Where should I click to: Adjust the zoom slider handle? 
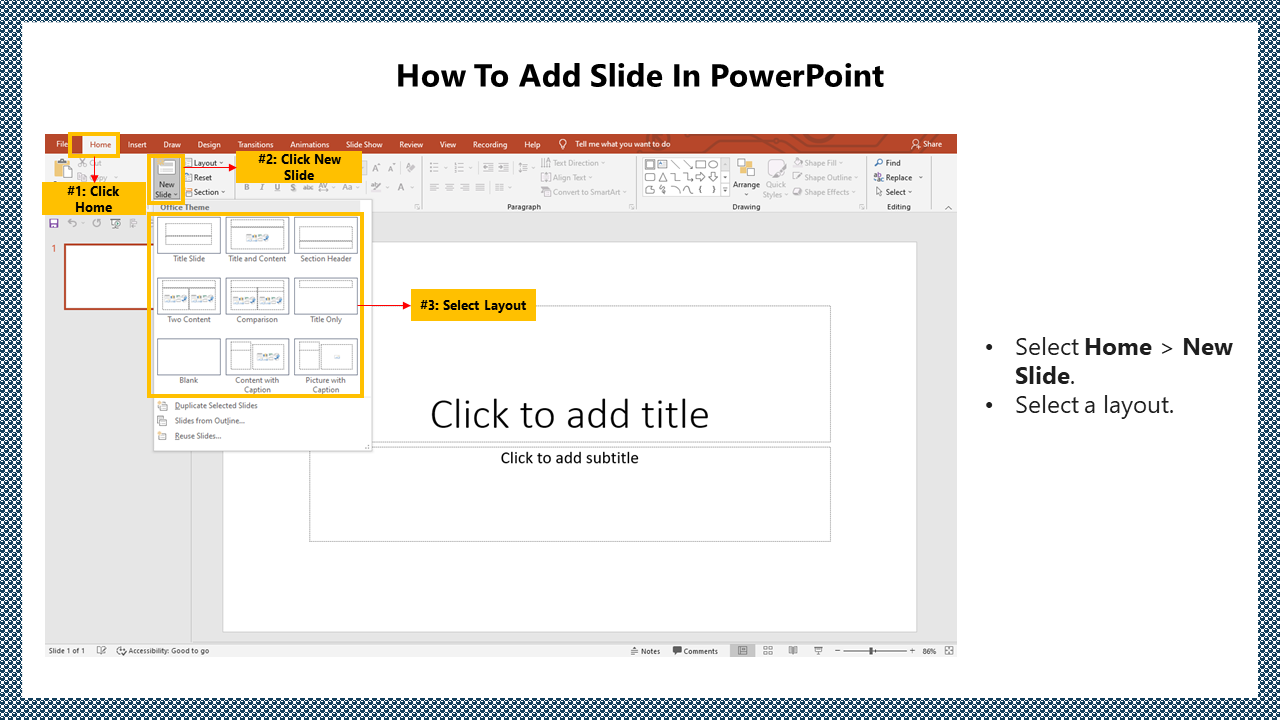(x=871, y=651)
